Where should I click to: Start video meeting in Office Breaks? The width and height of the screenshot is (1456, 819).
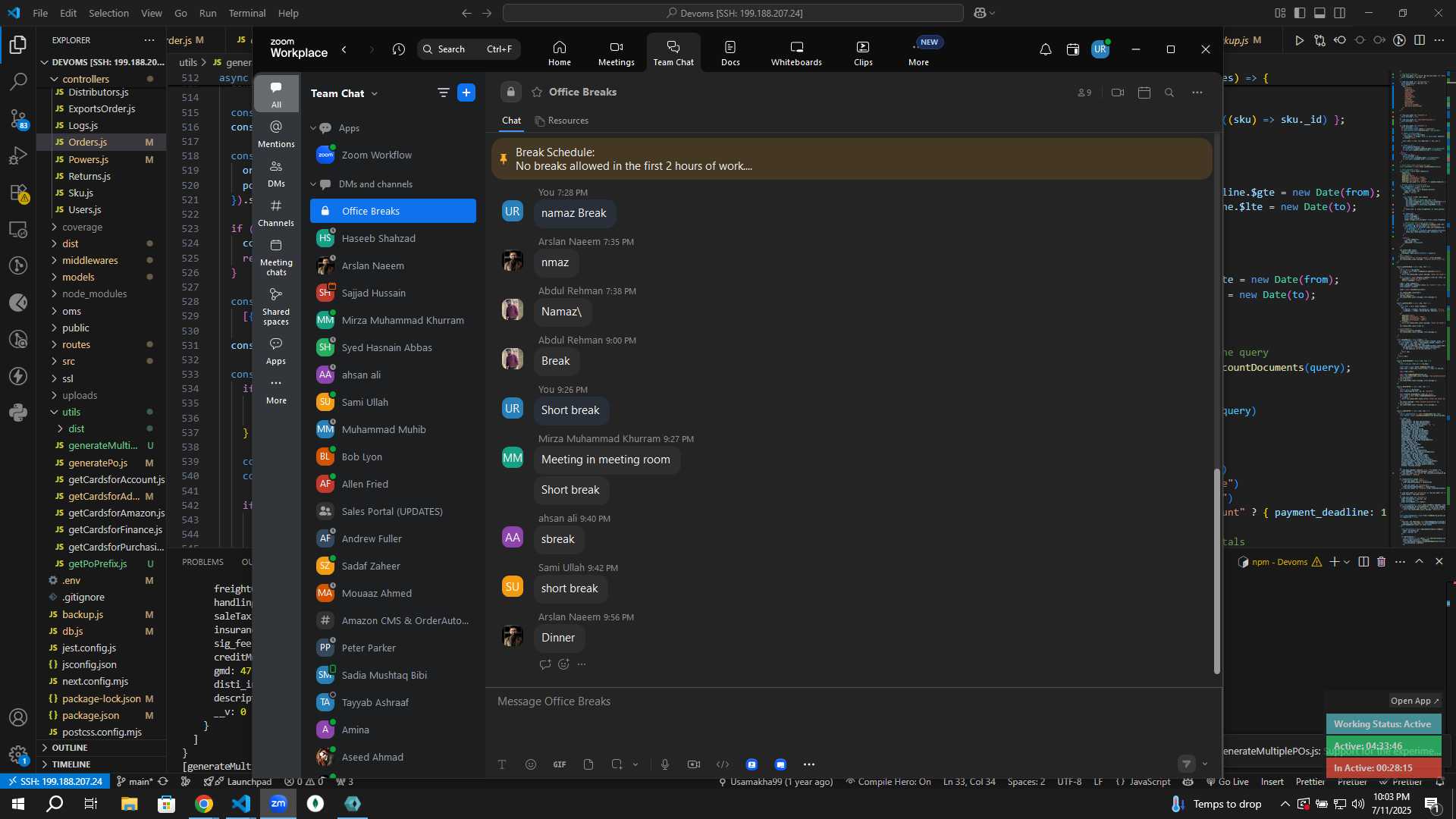coord(1117,93)
